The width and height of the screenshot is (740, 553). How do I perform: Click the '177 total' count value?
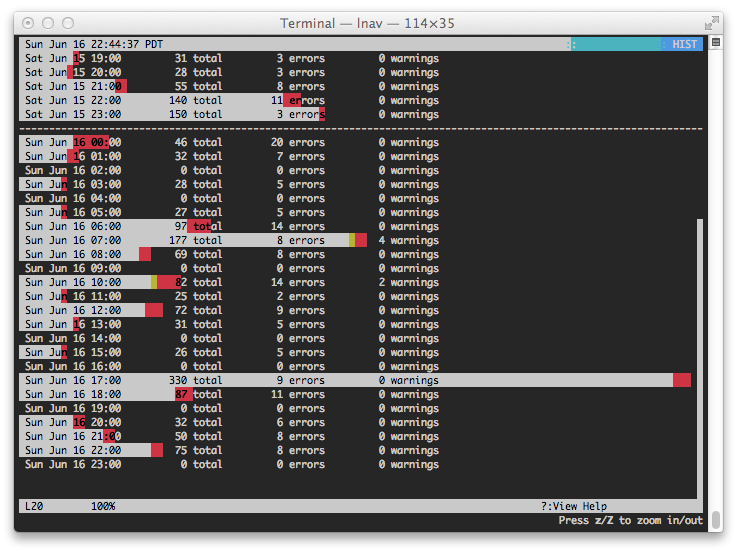coord(195,240)
